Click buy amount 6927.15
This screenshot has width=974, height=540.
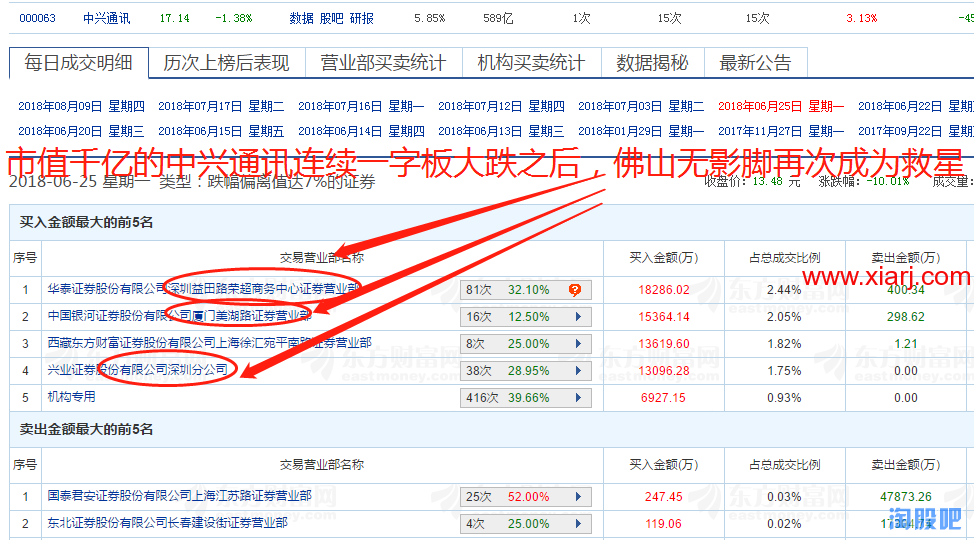(x=663, y=398)
